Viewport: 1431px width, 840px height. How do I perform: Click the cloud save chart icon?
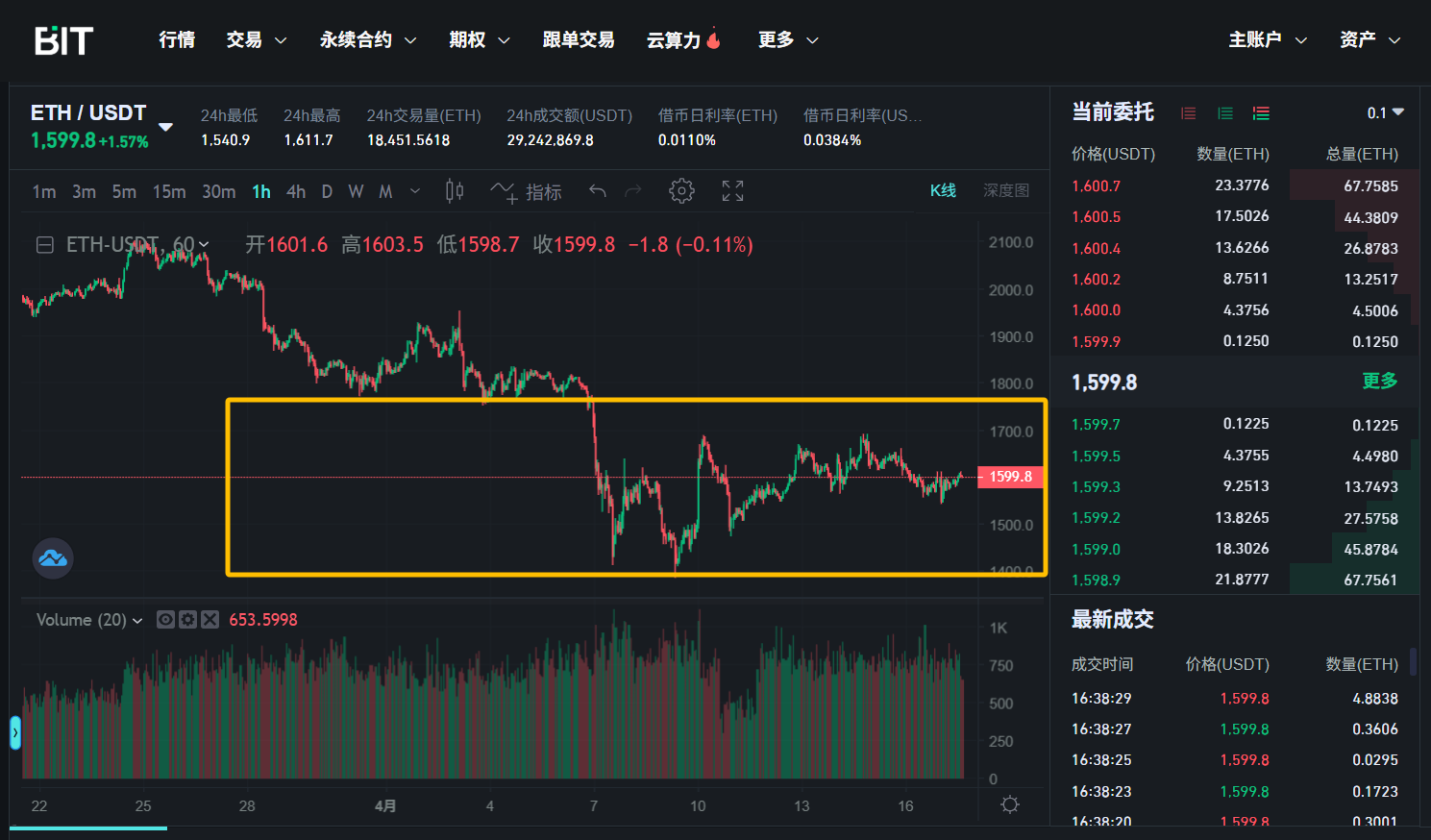tap(53, 558)
